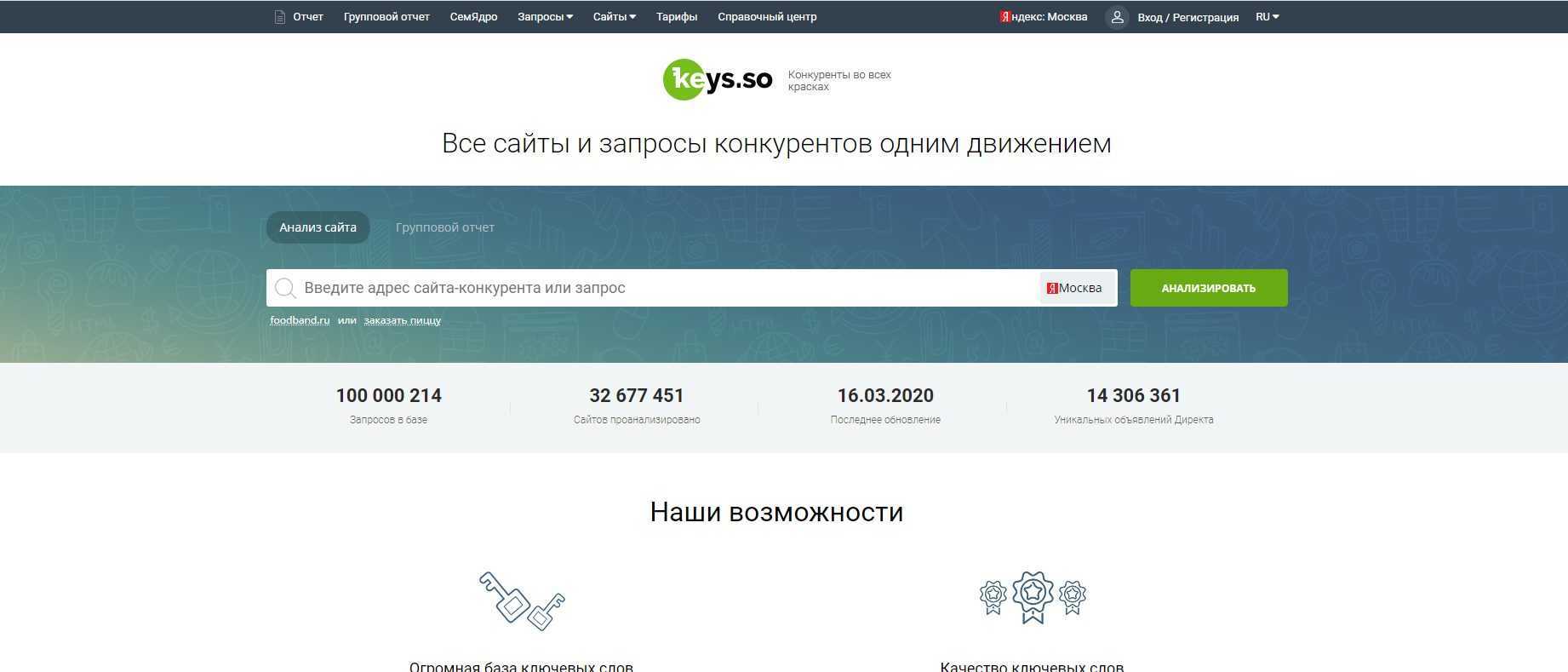Viewport: 1568px width, 672px height.
Task: Open the Тарифы page
Action: [x=677, y=17]
